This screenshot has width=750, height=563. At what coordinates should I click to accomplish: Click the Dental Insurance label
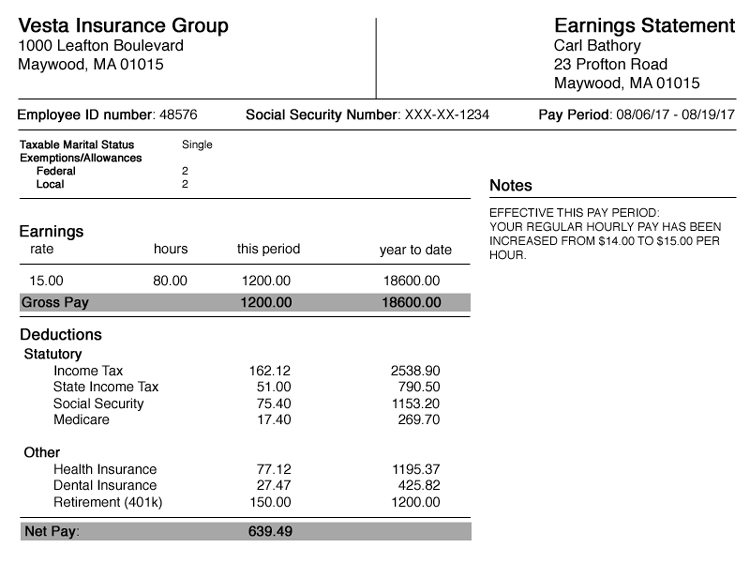click(x=105, y=486)
